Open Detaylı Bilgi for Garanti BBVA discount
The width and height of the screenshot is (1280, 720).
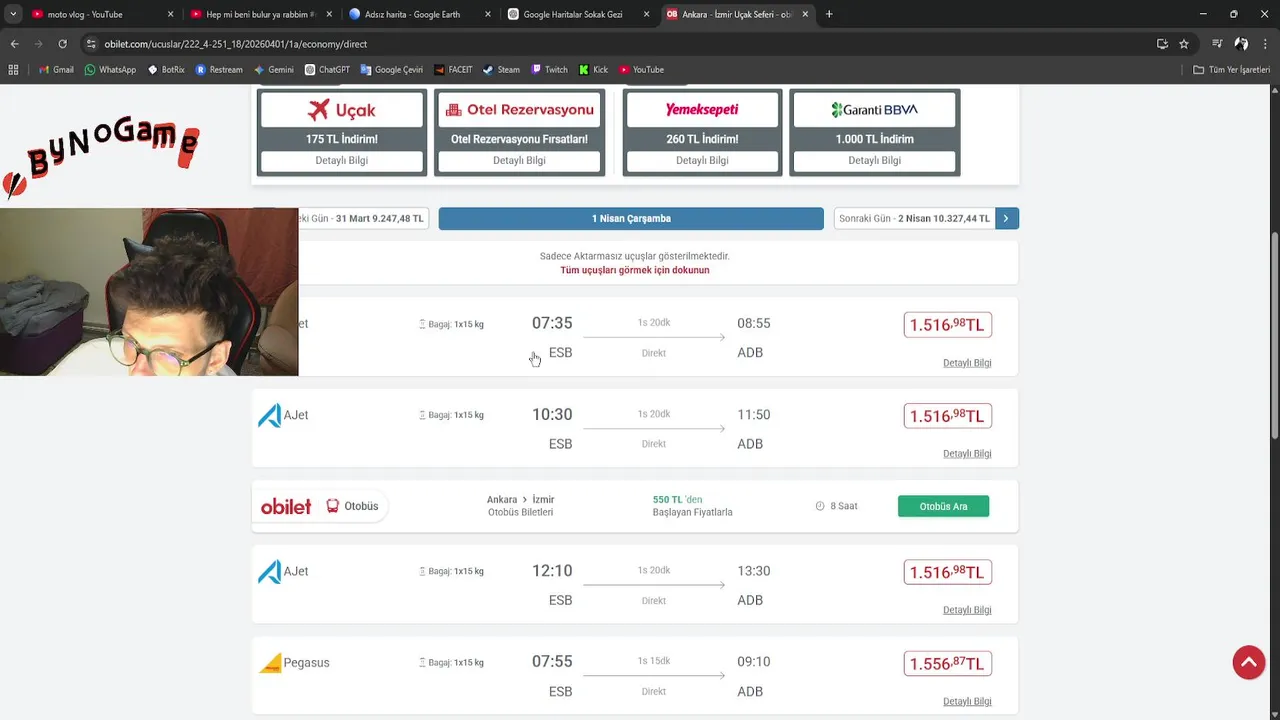[874, 160]
